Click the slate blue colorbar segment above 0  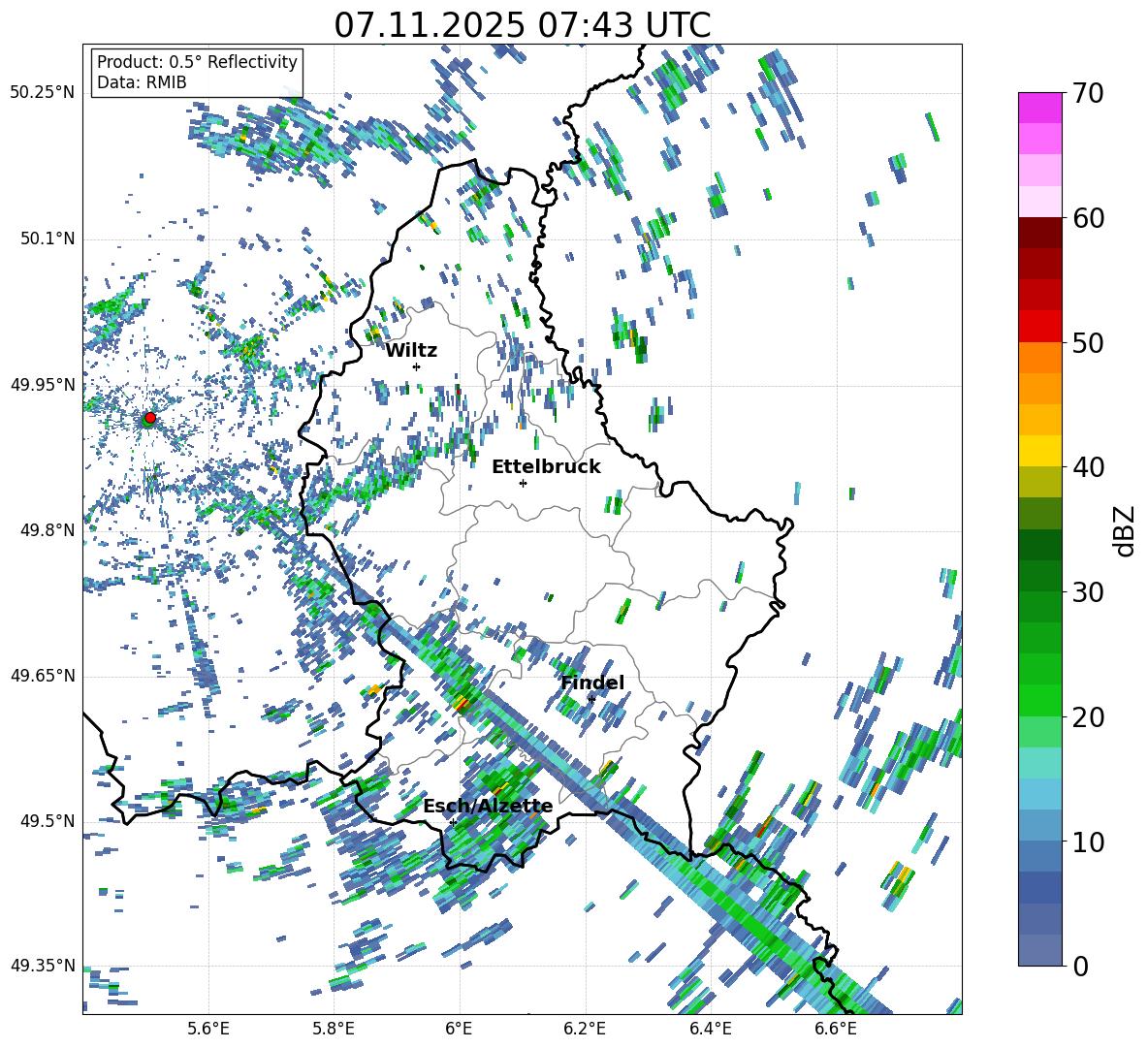point(1039,950)
